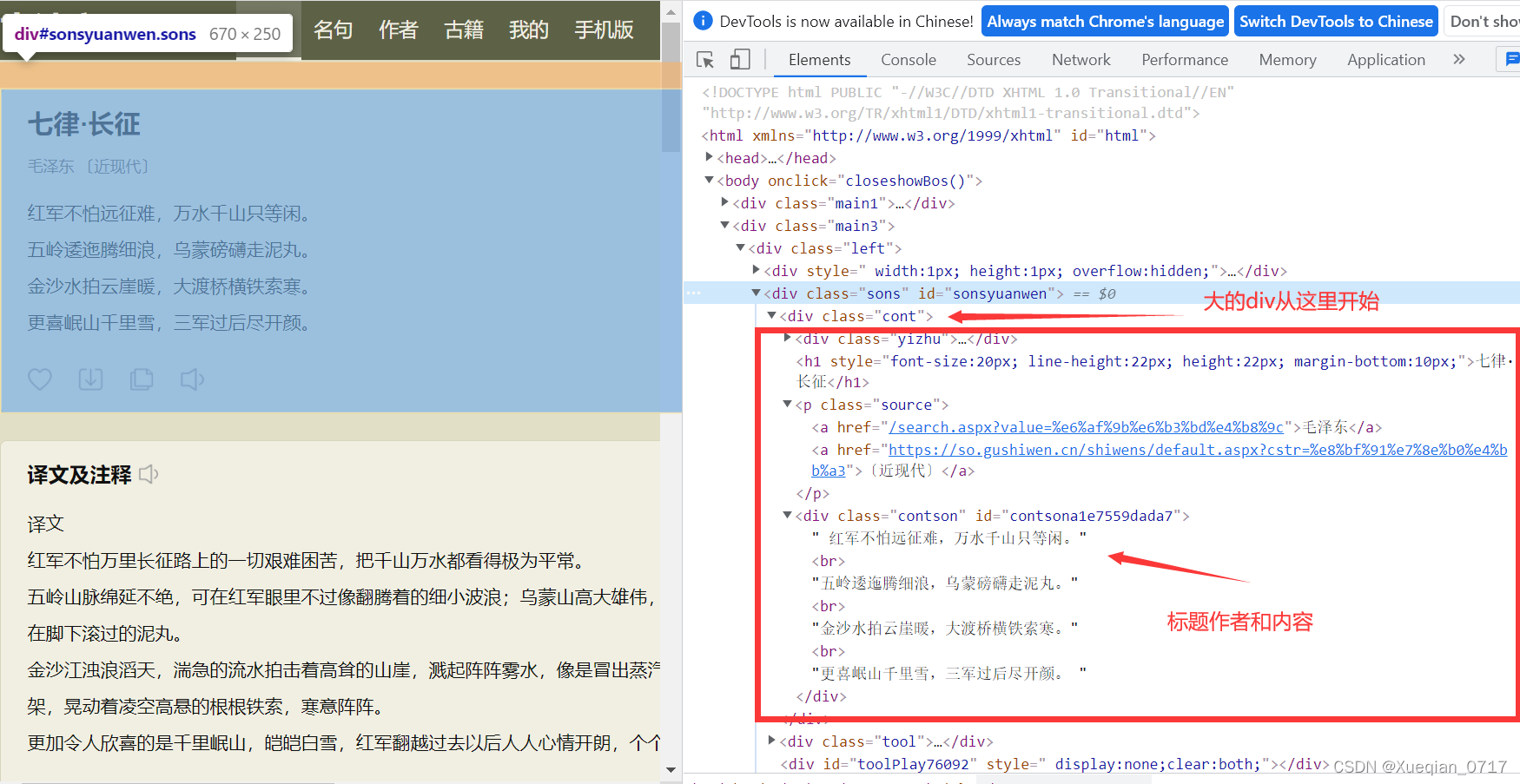Select the html xmlns element line

[929, 135]
